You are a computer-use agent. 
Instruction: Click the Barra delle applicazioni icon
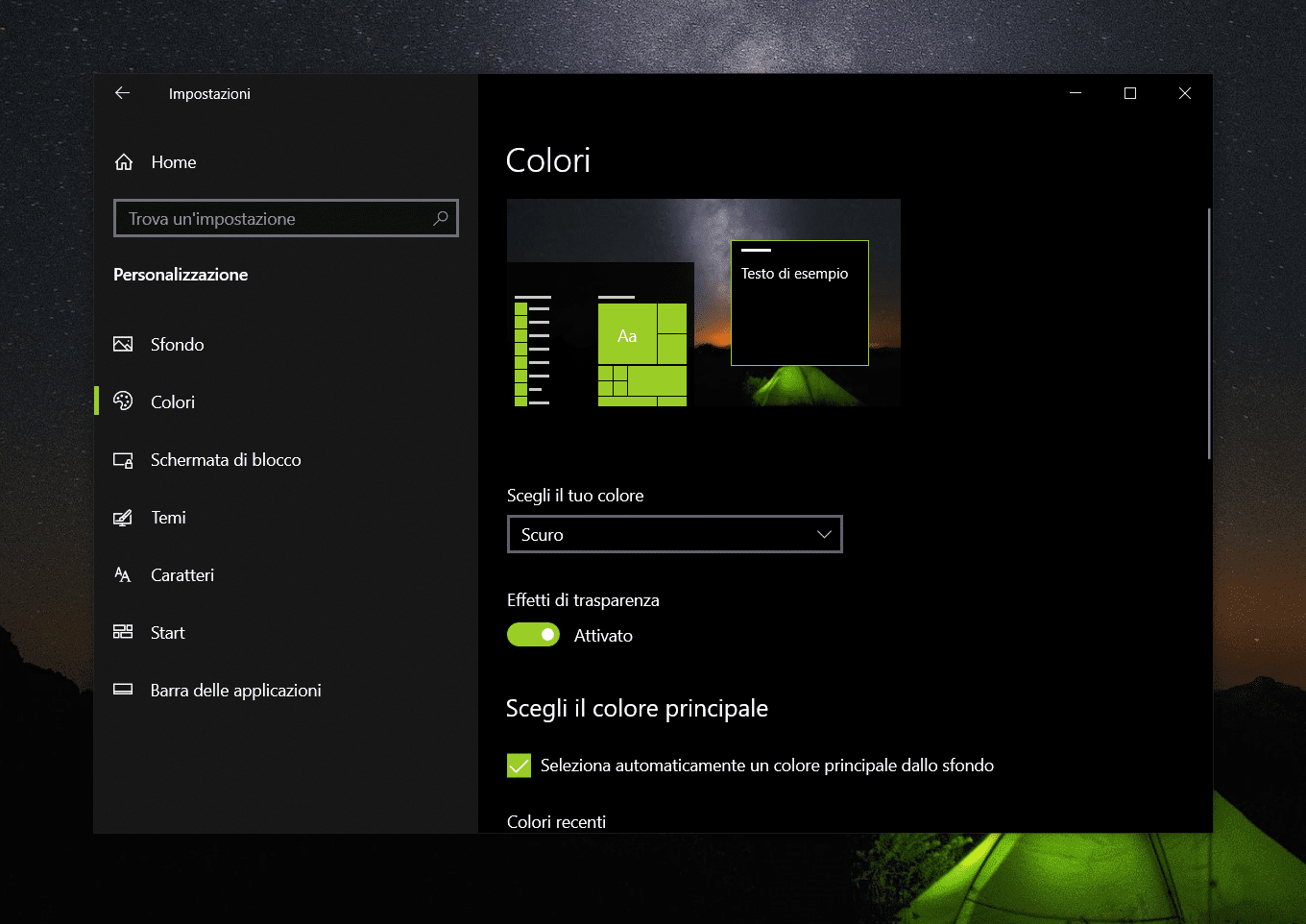coord(123,690)
